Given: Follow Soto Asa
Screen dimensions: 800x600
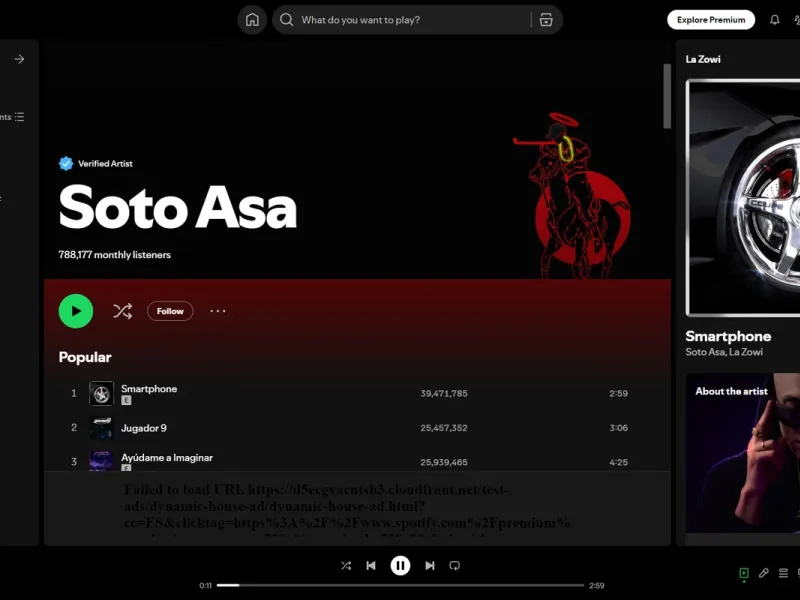Looking at the screenshot, I should [x=170, y=311].
